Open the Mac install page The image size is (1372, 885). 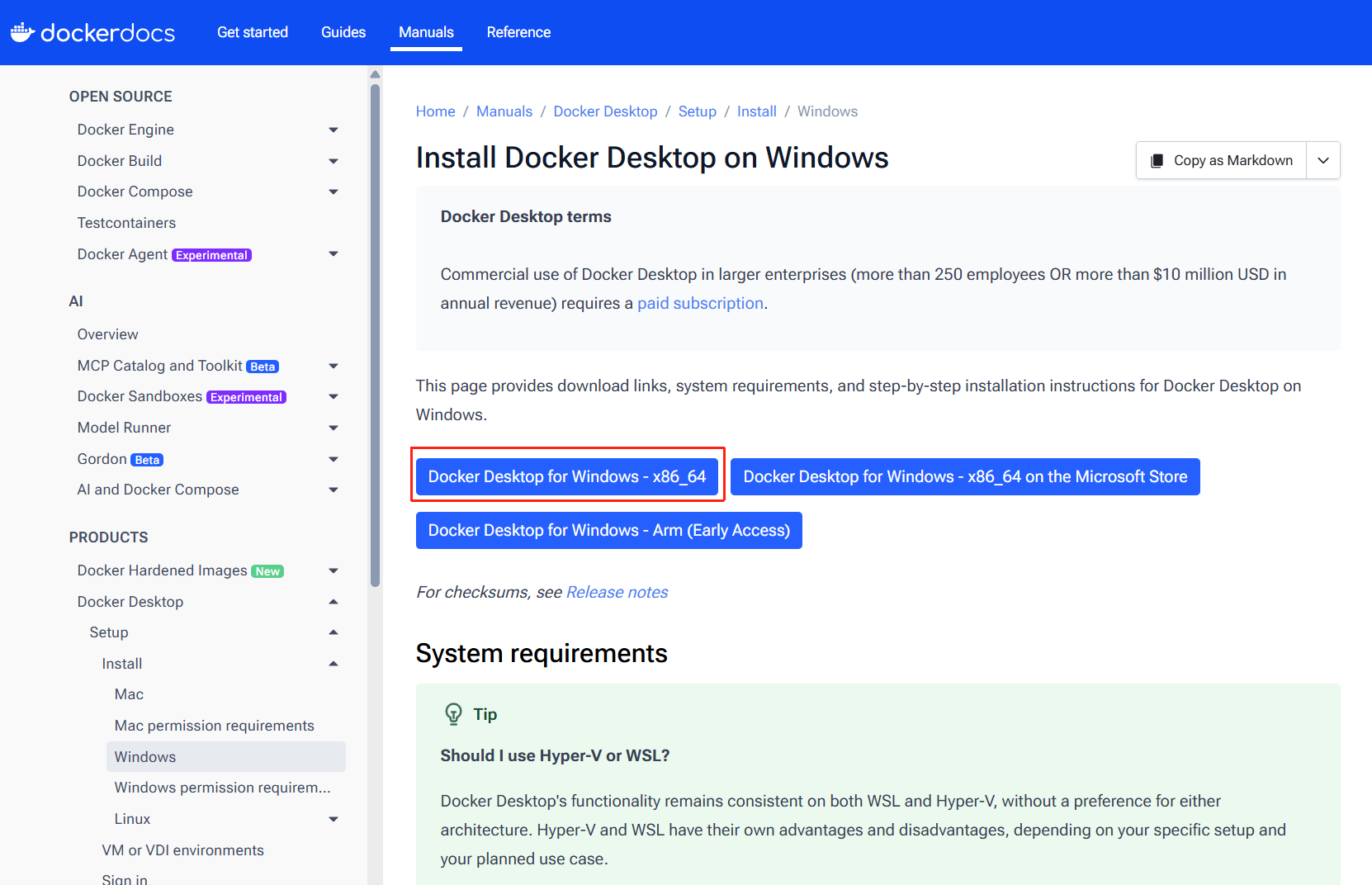coord(129,694)
